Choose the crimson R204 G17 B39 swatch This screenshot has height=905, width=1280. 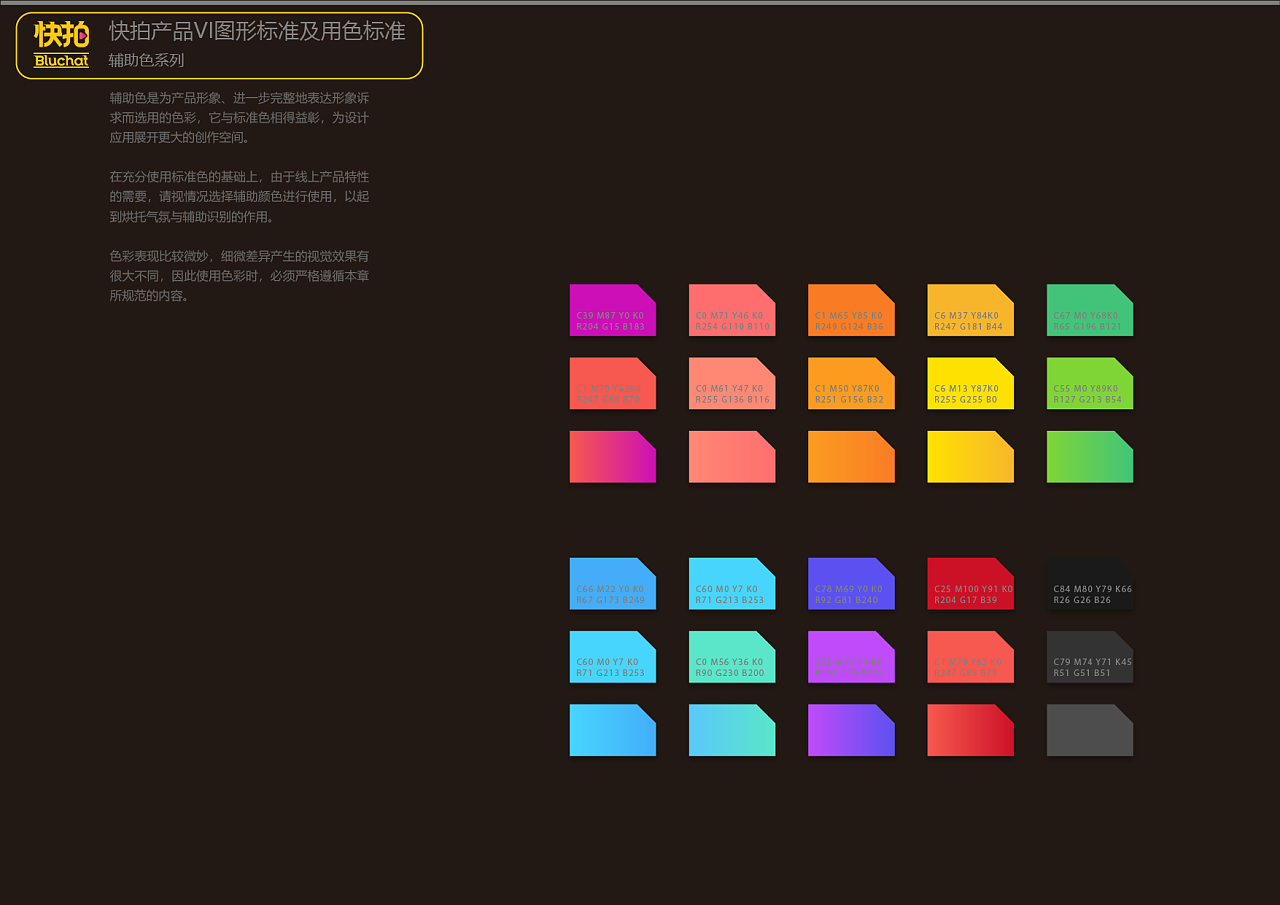pos(970,584)
